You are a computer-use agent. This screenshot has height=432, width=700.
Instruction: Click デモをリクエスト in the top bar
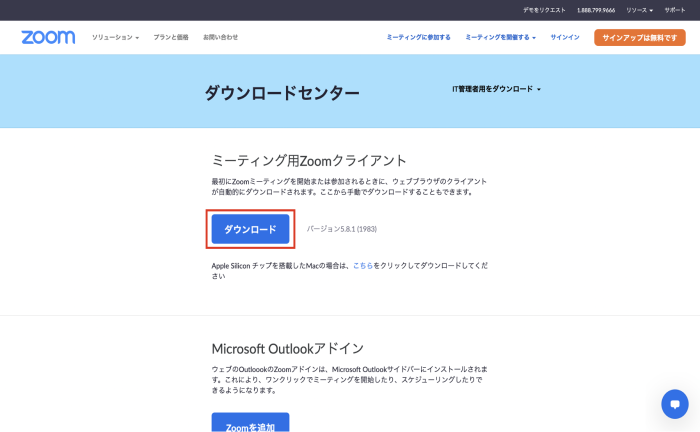coord(544,10)
